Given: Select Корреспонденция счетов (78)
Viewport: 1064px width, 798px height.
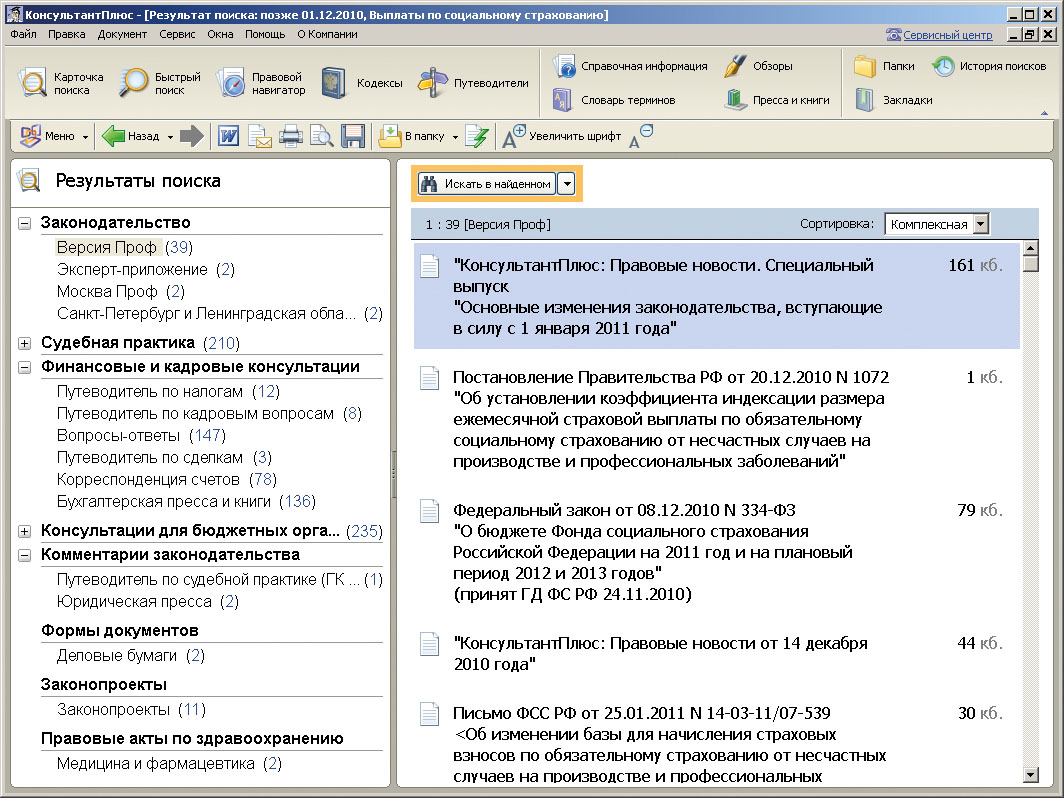Looking at the screenshot, I should point(166,479).
